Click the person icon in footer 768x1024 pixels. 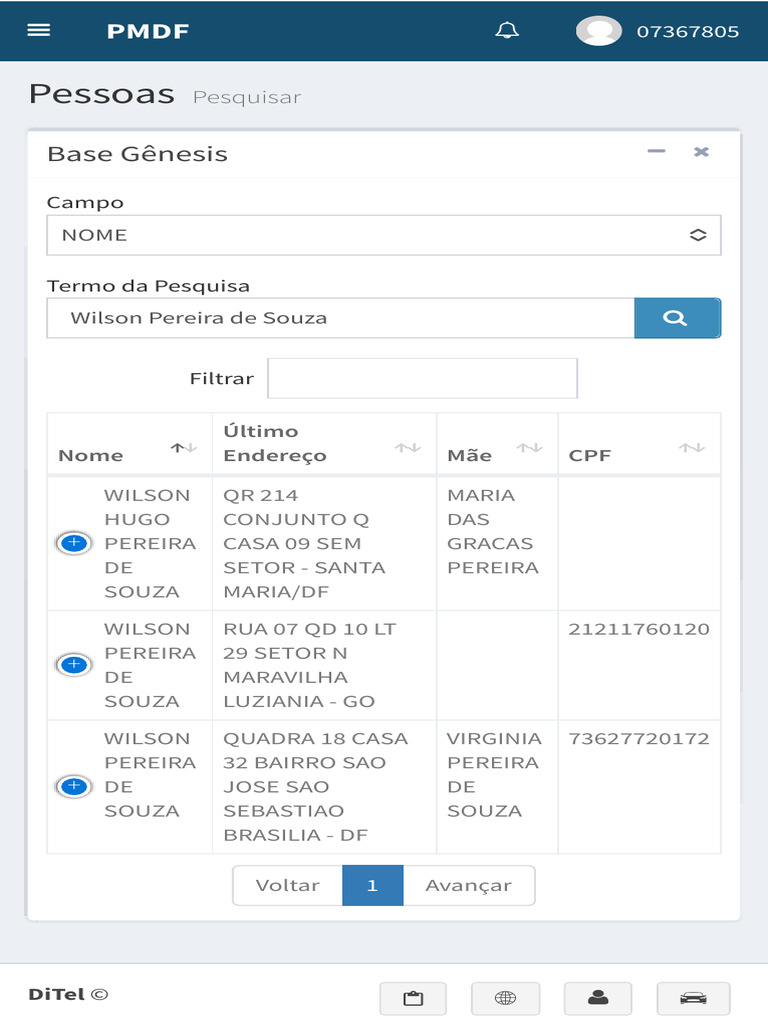point(598,998)
